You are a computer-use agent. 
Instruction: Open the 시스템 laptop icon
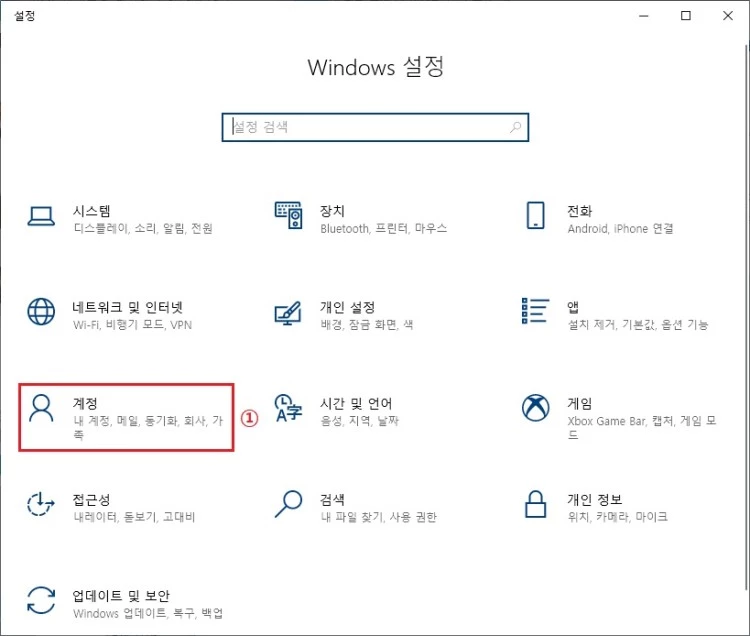click(x=41, y=217)
